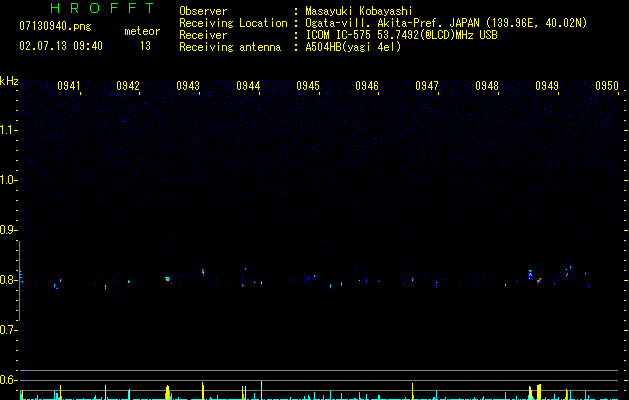Click the 0949 time marker
Screen dimensions: 629x400
click(x=547, y=86)
